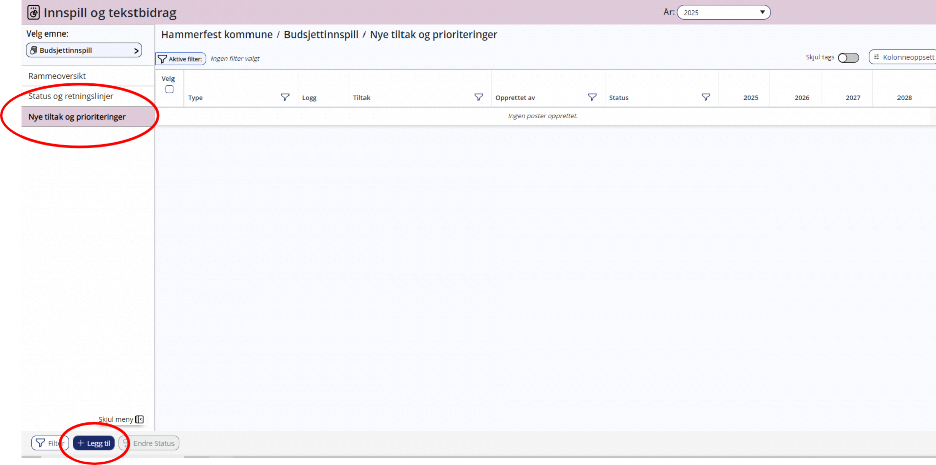Click the Aktive filter funnel button
Screen dimensions: 936x465
180,59
